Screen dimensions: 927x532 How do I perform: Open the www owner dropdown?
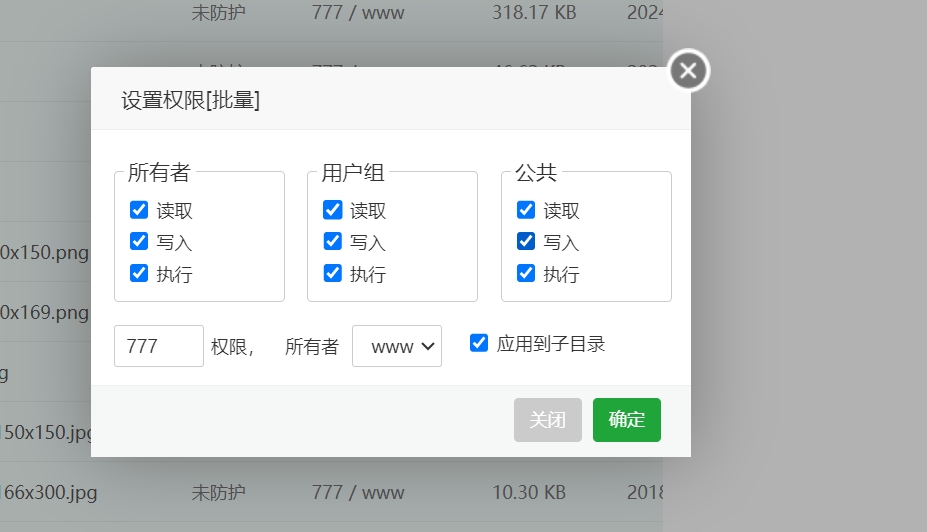point(397,346)
